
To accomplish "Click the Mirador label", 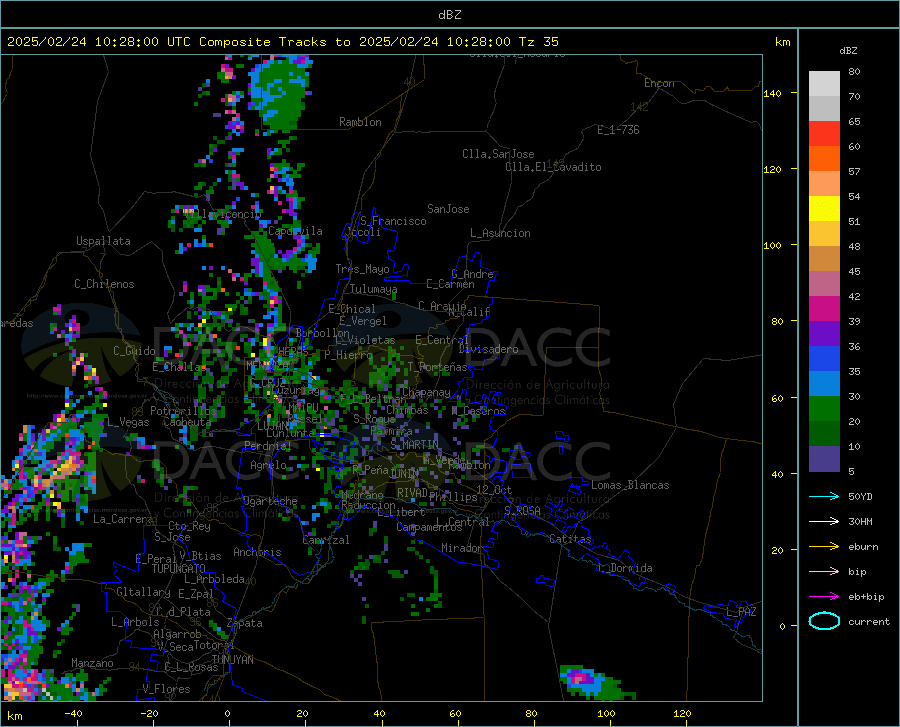I will pos(461,548).
